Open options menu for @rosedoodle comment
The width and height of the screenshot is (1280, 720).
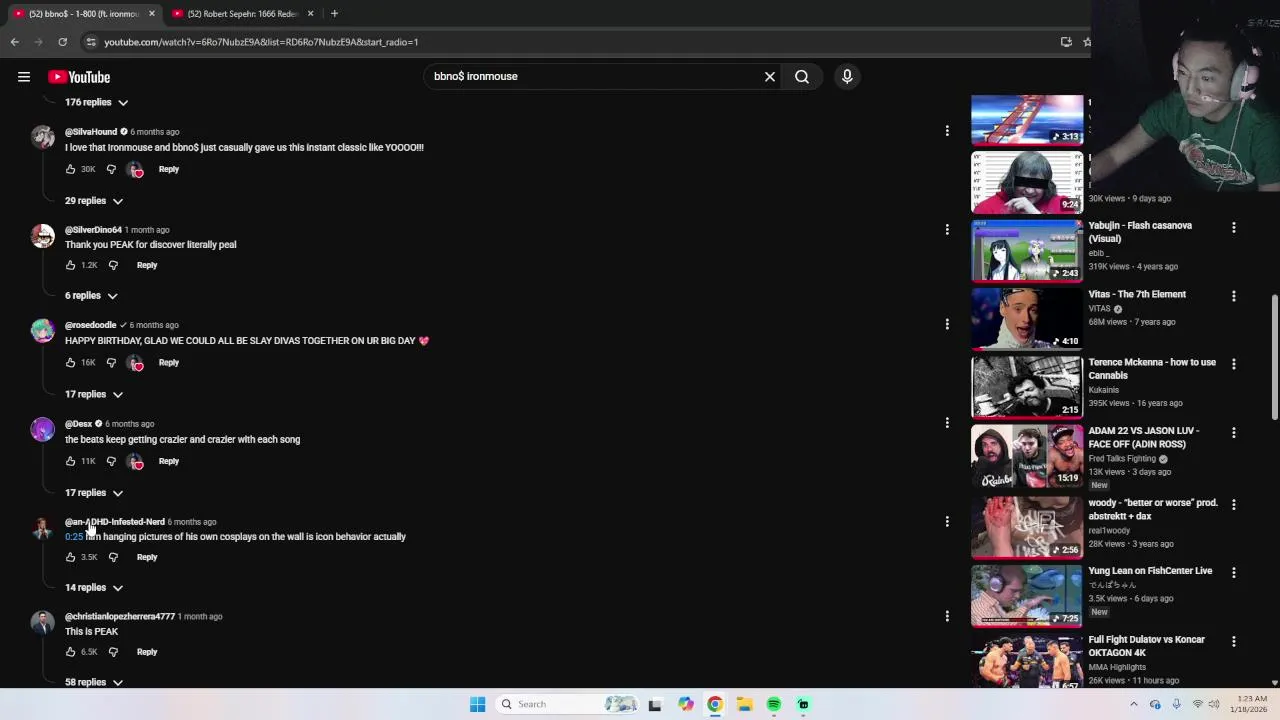tap(947, 324)
